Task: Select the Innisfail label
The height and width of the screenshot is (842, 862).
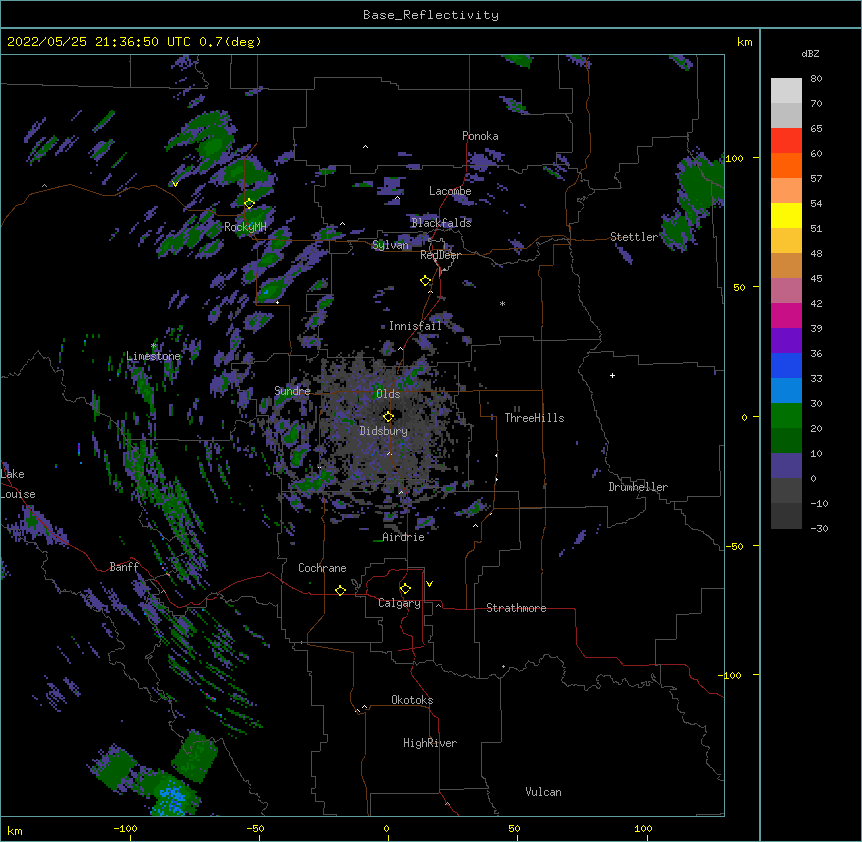Action: 415,326
